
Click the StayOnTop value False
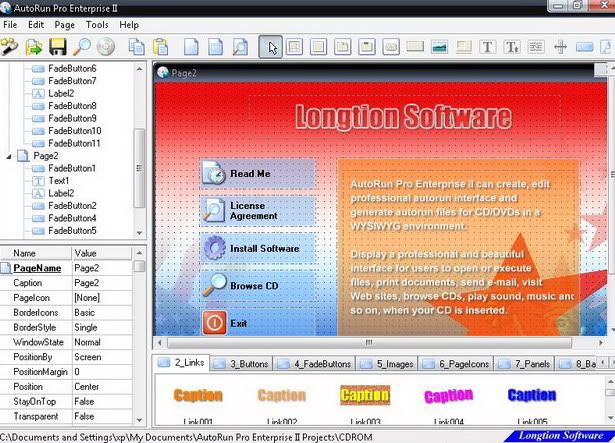102,401
